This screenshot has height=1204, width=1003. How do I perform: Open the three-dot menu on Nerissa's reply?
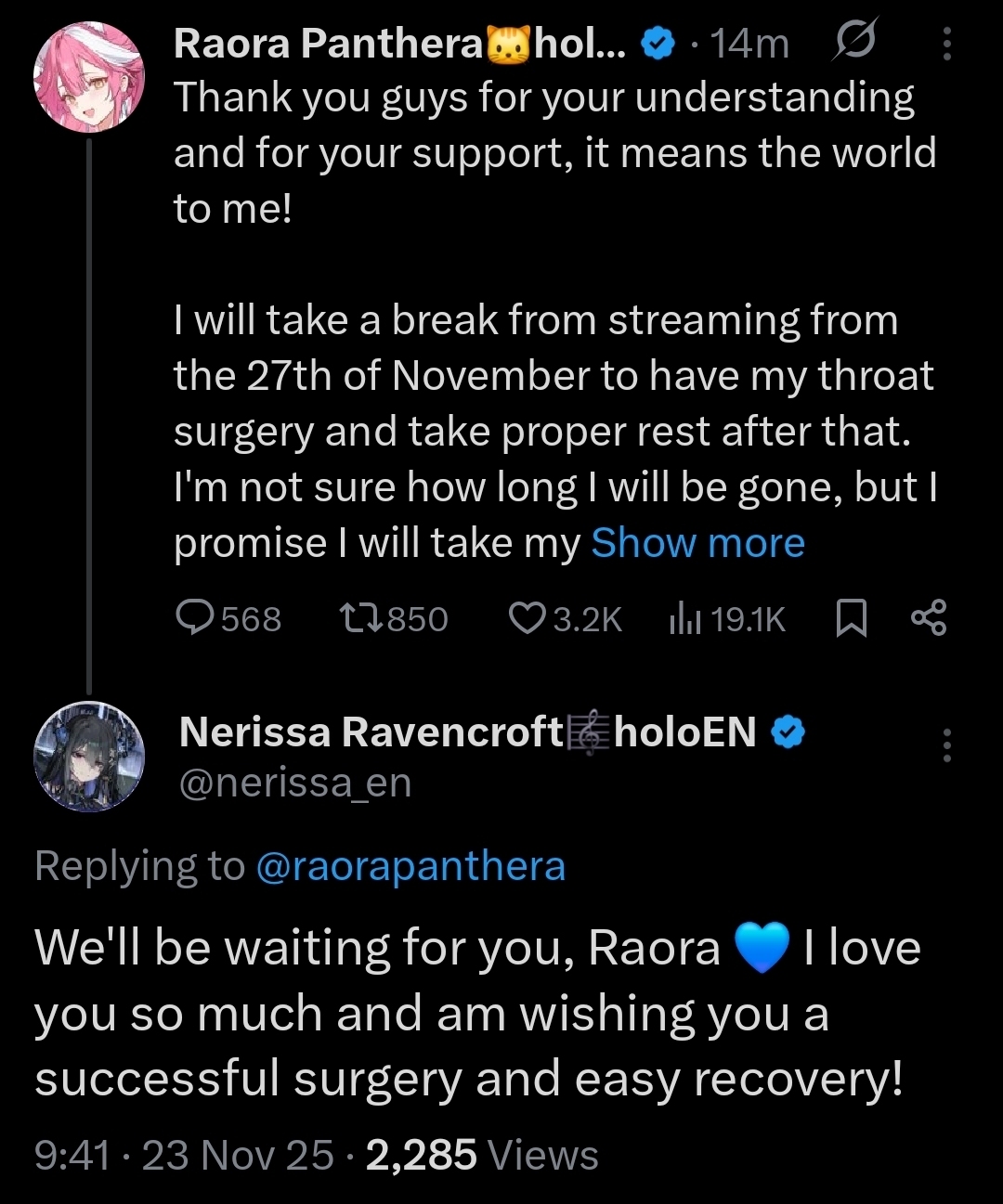click(x=946, y=745)
